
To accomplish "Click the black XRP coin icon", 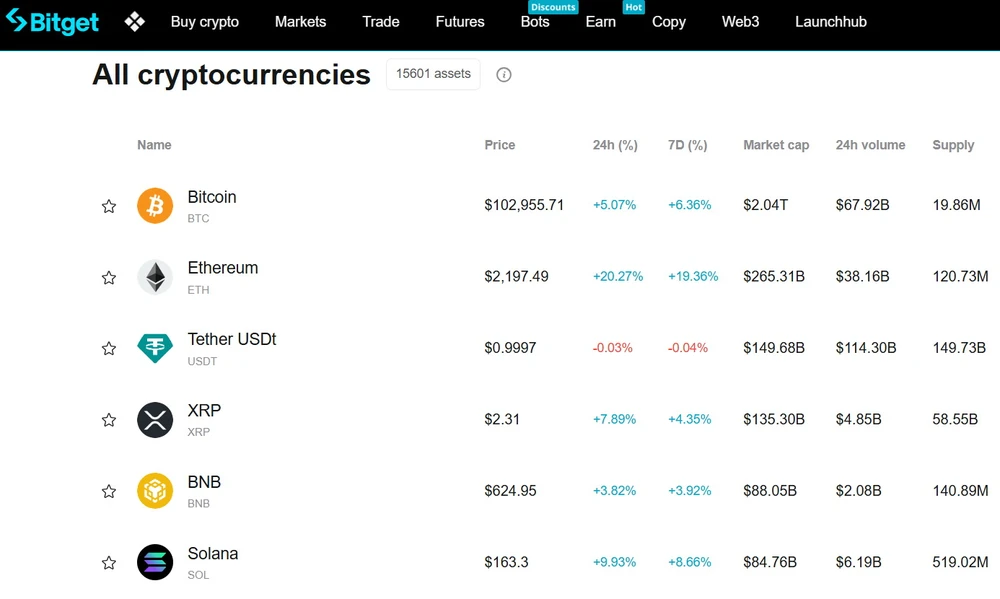I will [155, 420].
